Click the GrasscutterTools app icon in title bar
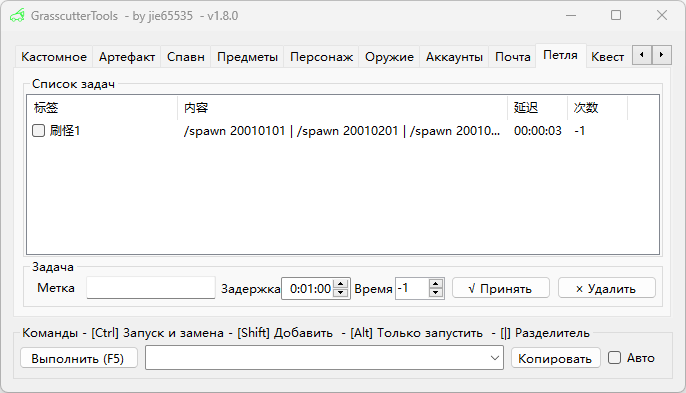This screenshot has height=393, width=686. [x=17, y=16]
